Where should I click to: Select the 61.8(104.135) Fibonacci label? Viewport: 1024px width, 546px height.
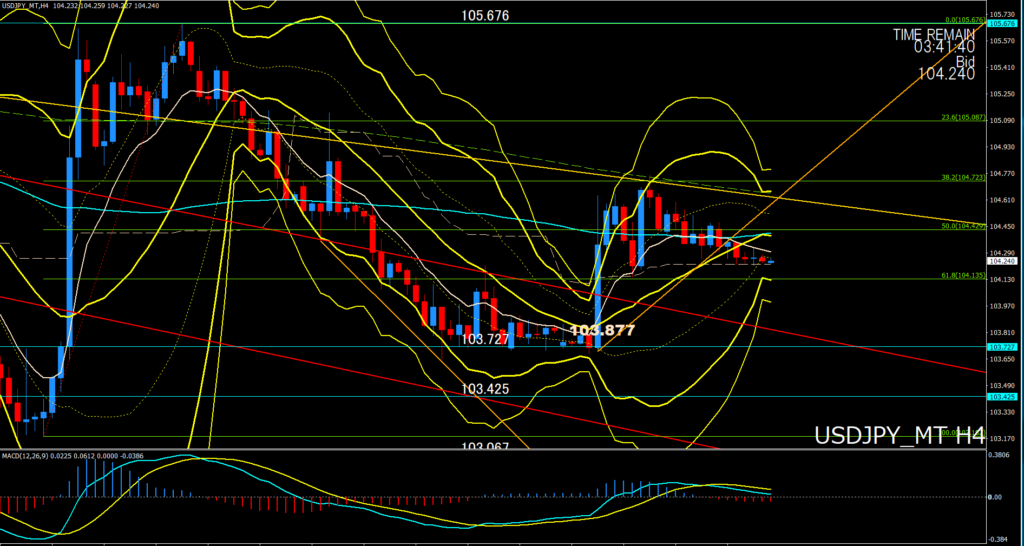click(x=965, y=276)
